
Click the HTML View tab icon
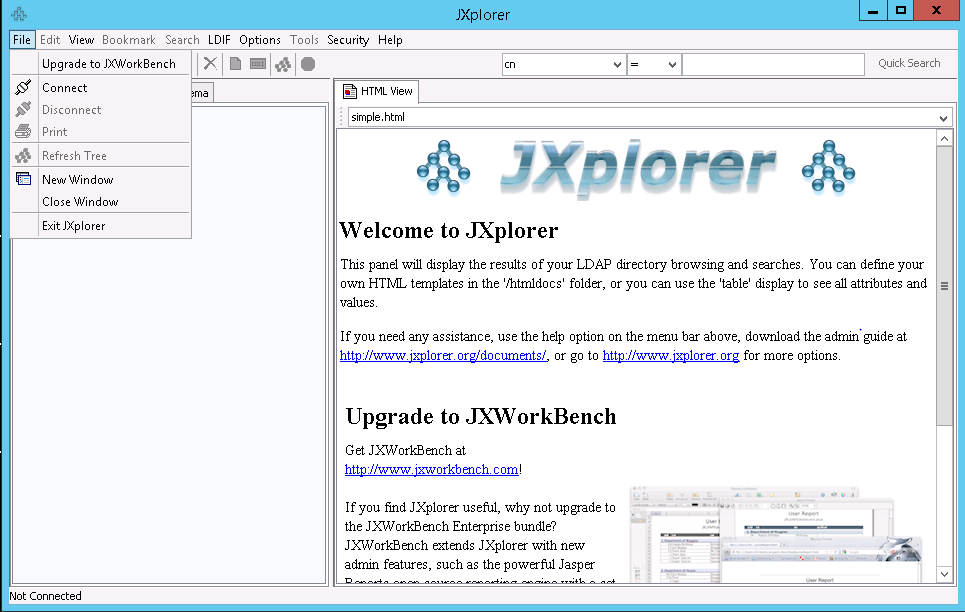(350, 91)
